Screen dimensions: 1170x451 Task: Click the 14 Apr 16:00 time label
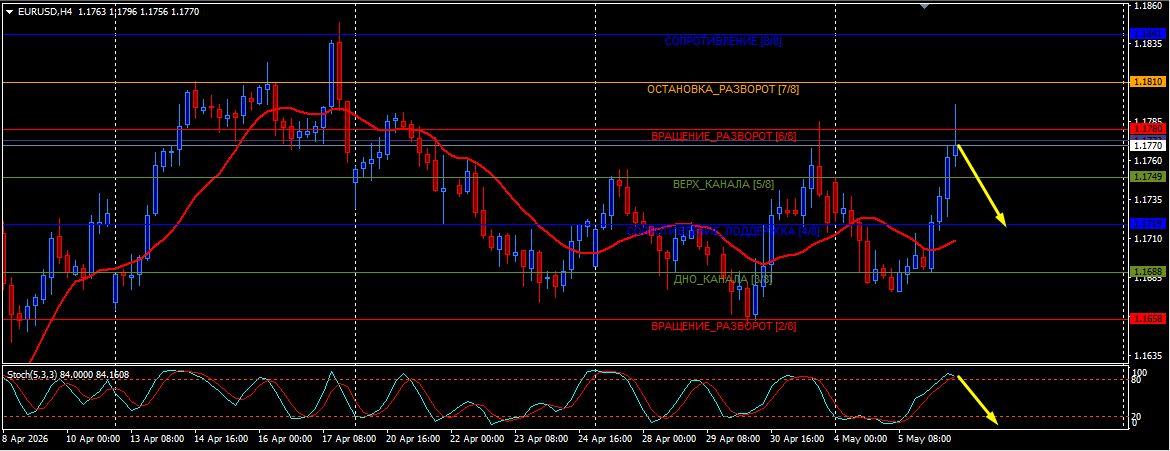pyautogui.click(x=220, y=440)
